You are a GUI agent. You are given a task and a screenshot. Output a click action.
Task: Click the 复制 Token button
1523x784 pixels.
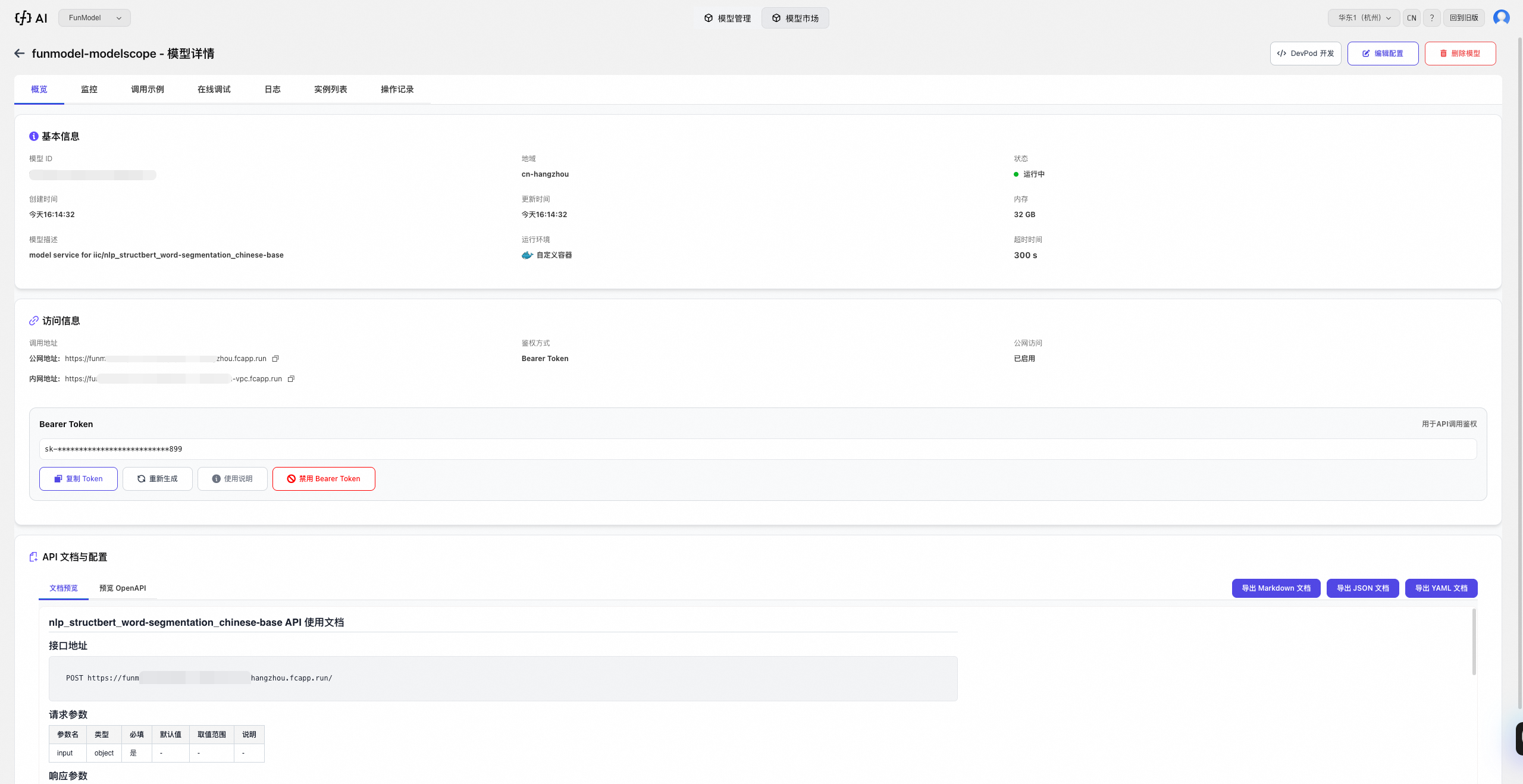pos(79,479)
